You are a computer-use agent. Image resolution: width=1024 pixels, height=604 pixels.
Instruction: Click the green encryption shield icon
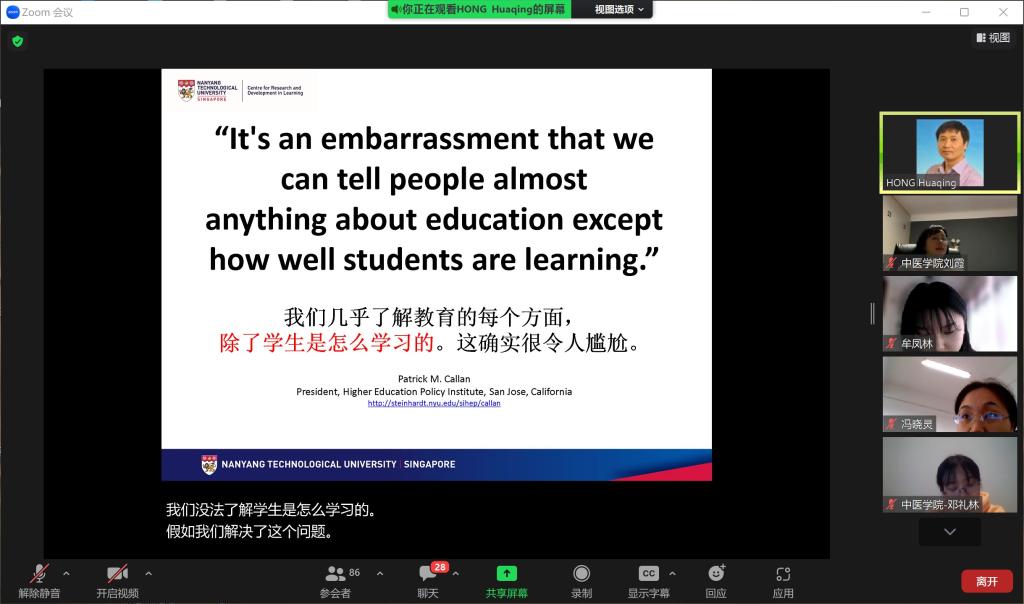[x=17, y=41]
